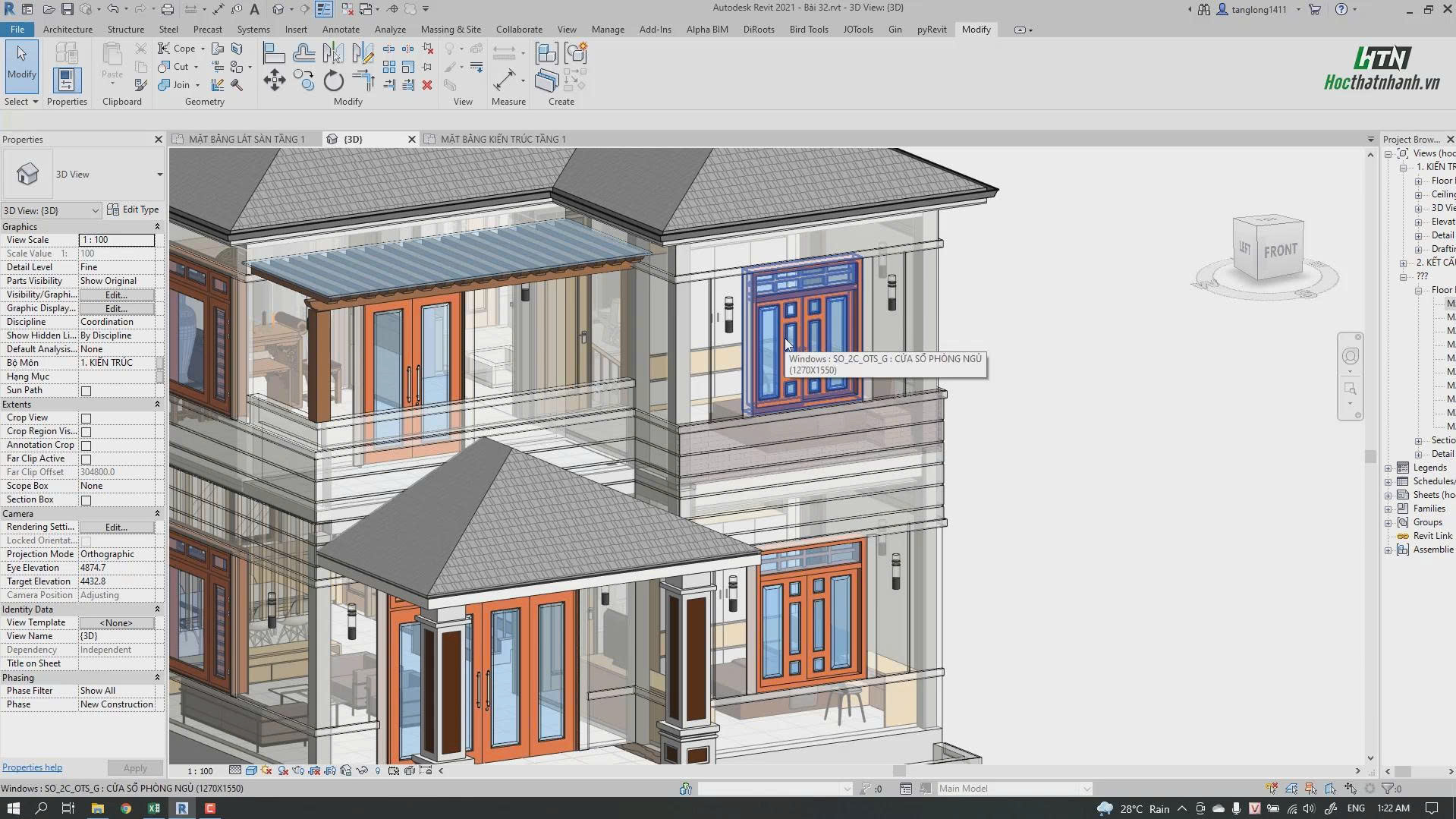Enable the Section Box checkbox

coord(86,500)
